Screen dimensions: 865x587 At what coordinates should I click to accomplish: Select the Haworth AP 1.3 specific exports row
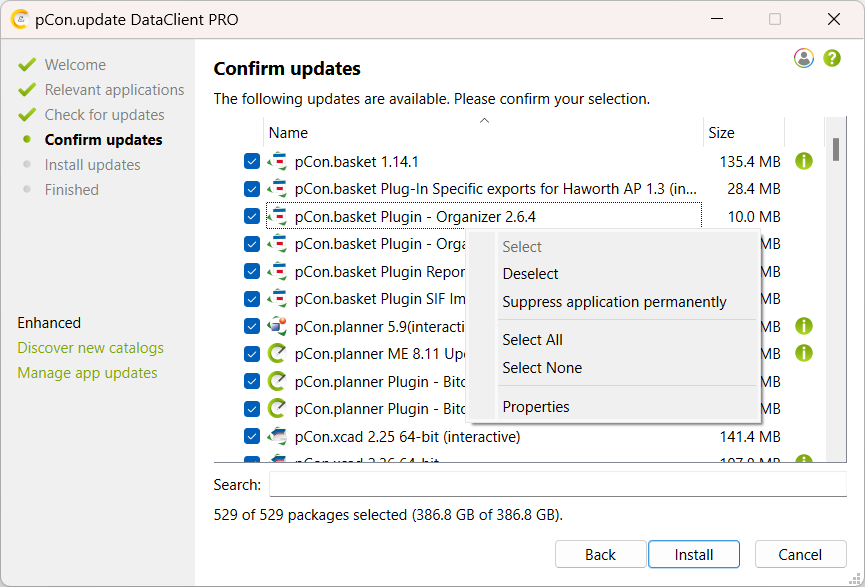coord(495,189)
